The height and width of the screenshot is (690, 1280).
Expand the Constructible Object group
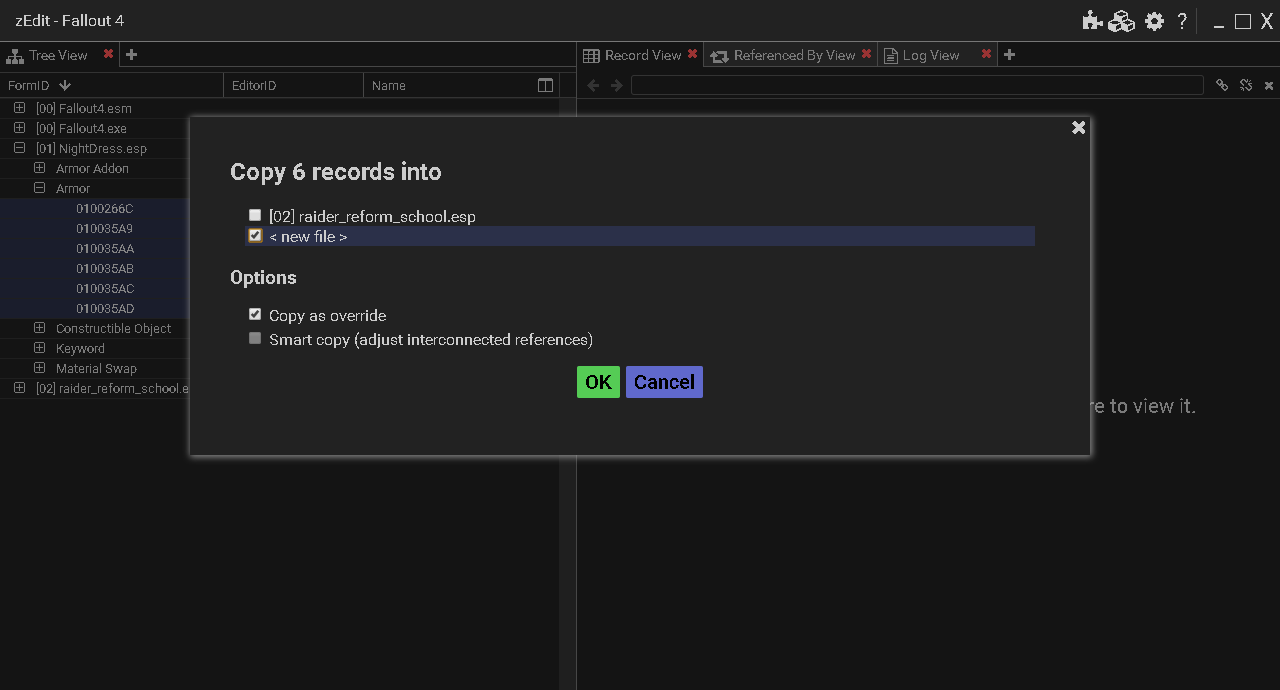point(40,328)
